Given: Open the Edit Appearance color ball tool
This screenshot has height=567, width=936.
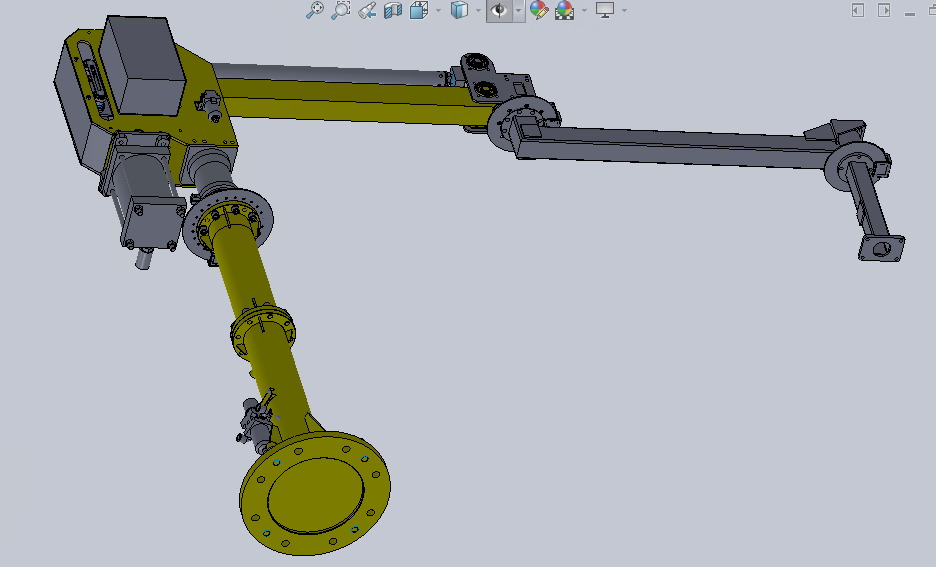Looking at the screenshot, I should click(x=539, y=10).
